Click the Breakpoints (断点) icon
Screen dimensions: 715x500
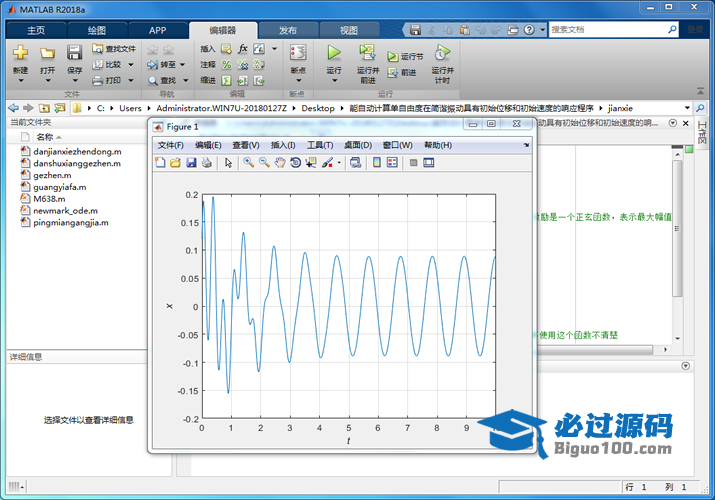(298, 53)
